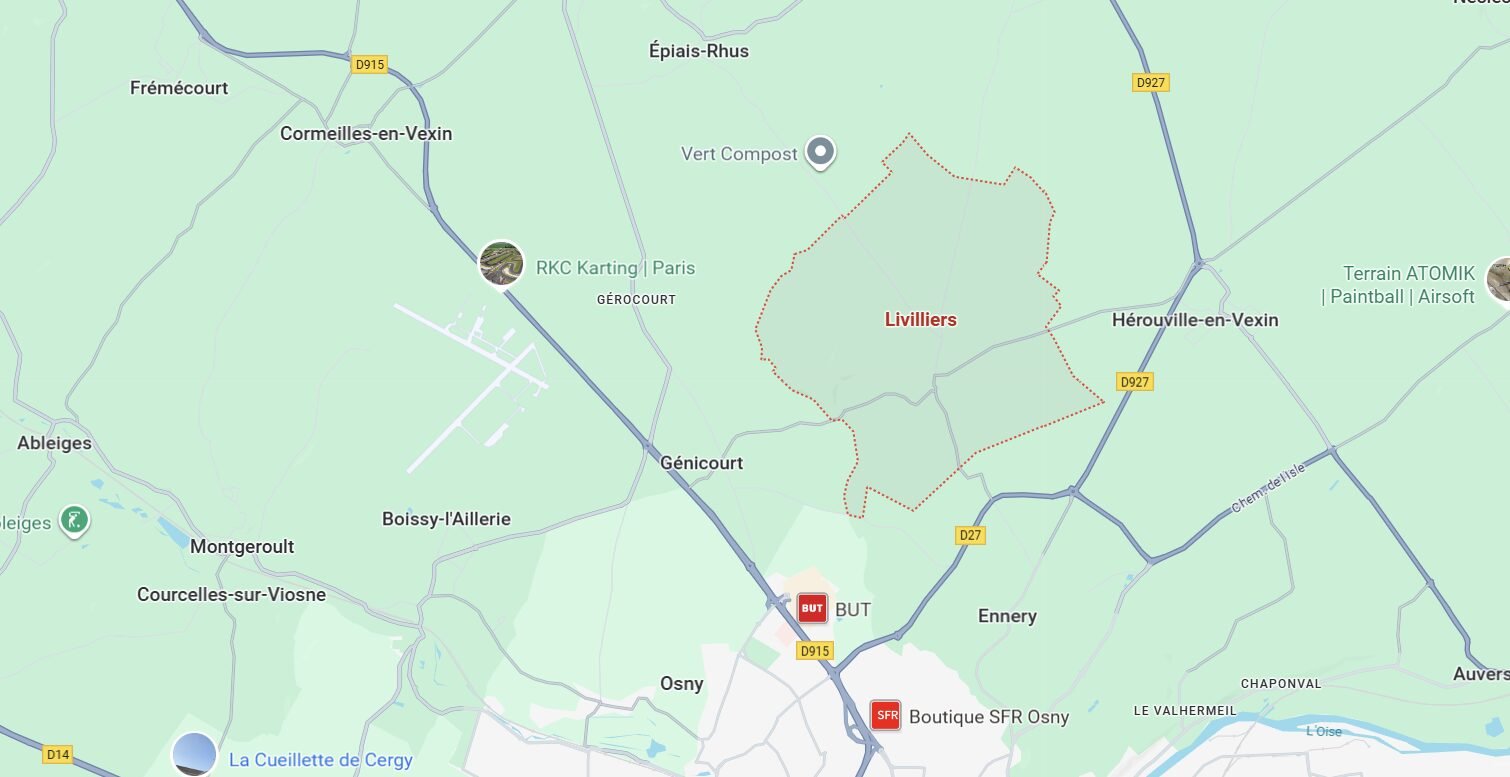
Task: Select the Boissy-l'Aillerie label
Action: pyautogui.click(x=446, y=519)
